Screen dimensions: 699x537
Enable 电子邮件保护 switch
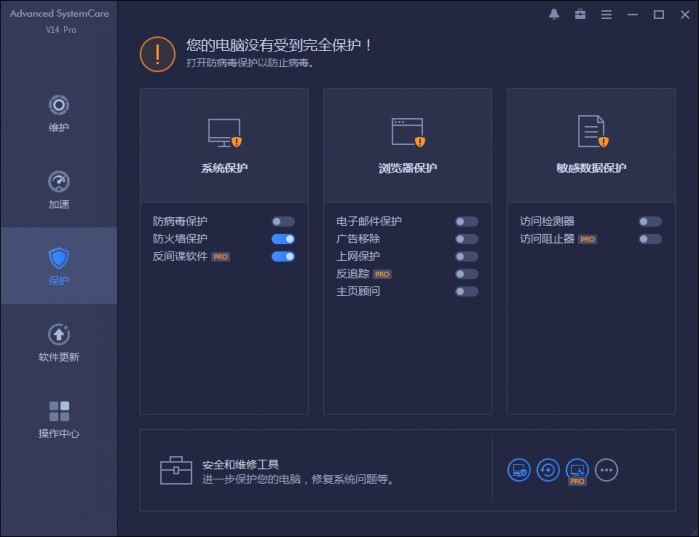tap(466, 221)
